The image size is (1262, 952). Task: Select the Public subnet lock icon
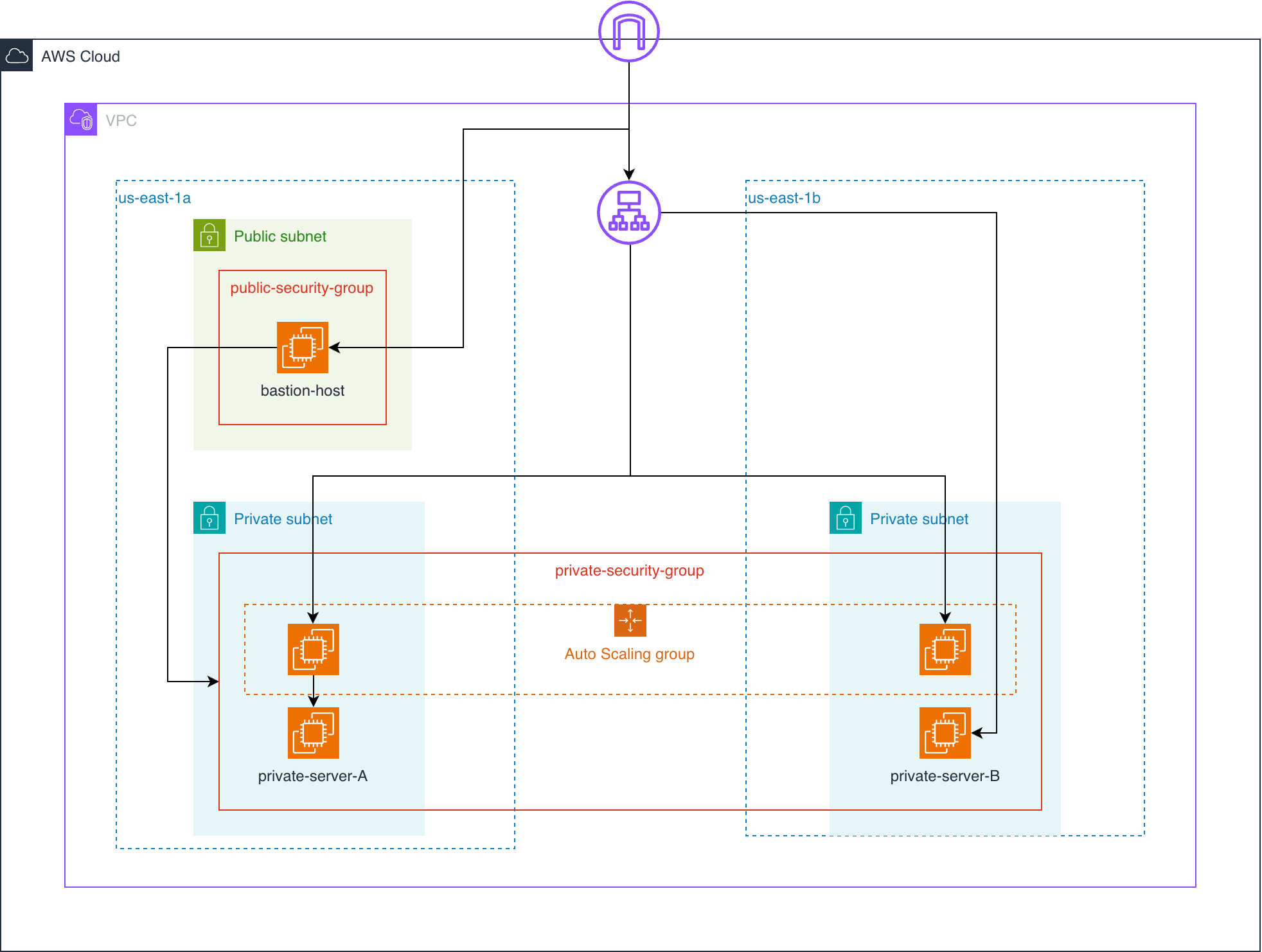[x=208, y=236]
